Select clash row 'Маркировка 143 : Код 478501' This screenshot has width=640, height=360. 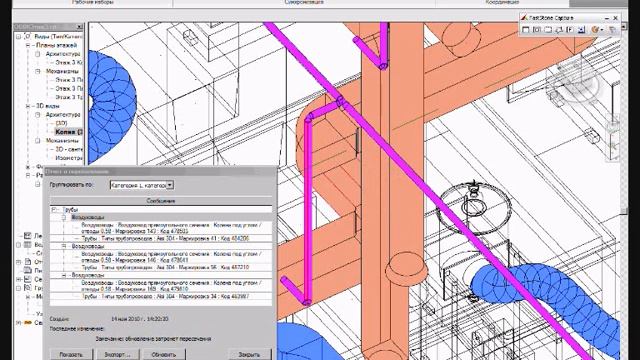(171, 228)
